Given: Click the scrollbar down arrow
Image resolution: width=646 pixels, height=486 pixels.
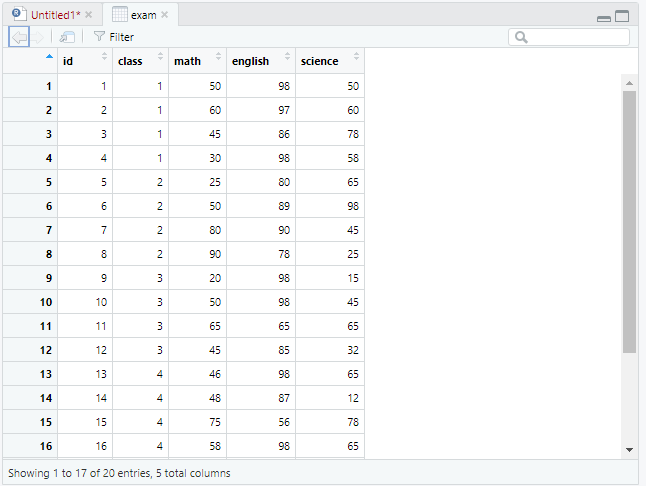Looking at the screenshot, I should click(x=629, y=450).
